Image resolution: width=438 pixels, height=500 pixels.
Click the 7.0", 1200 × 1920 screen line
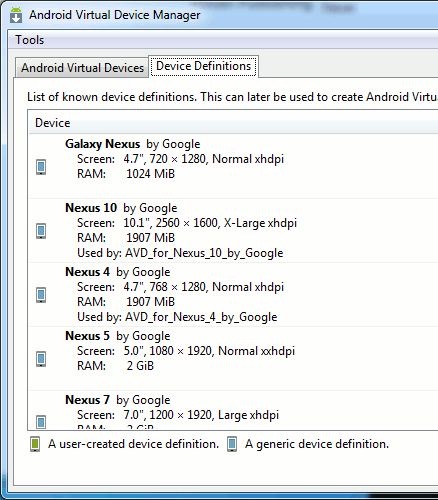point(178,415)
